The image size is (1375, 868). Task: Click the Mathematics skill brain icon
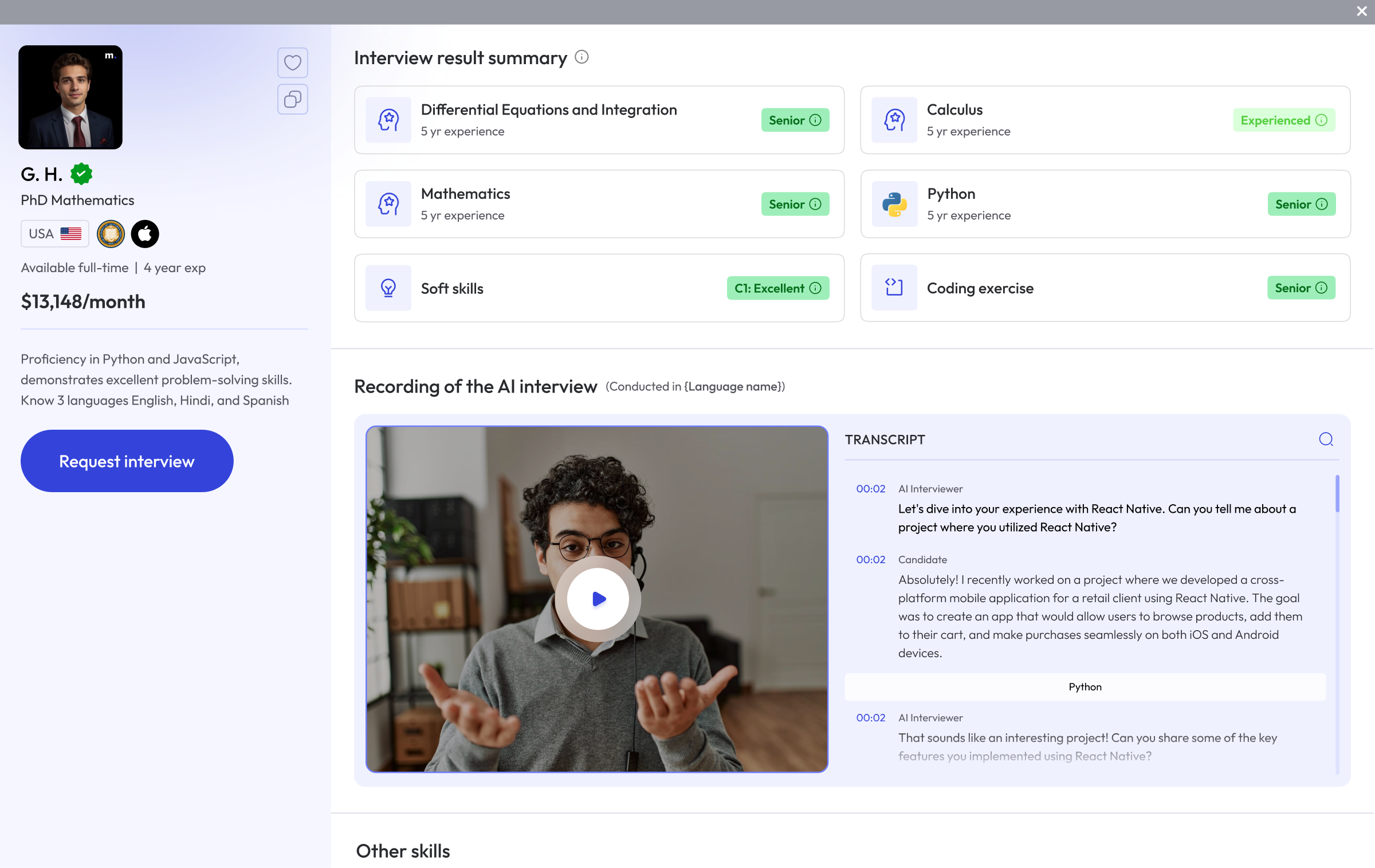[x=388, y=204]
